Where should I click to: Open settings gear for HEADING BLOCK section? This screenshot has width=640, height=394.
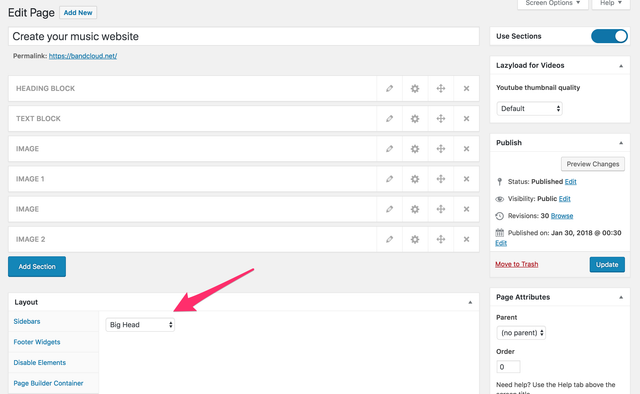(415, 89)
